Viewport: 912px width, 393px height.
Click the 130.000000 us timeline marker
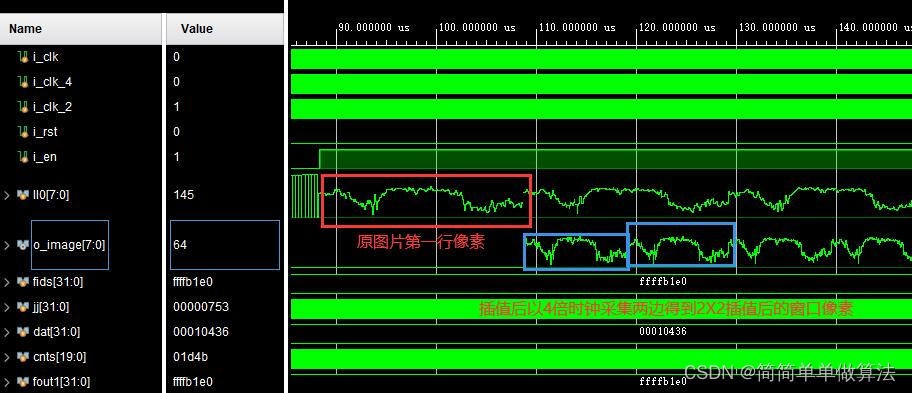point(776,27)
